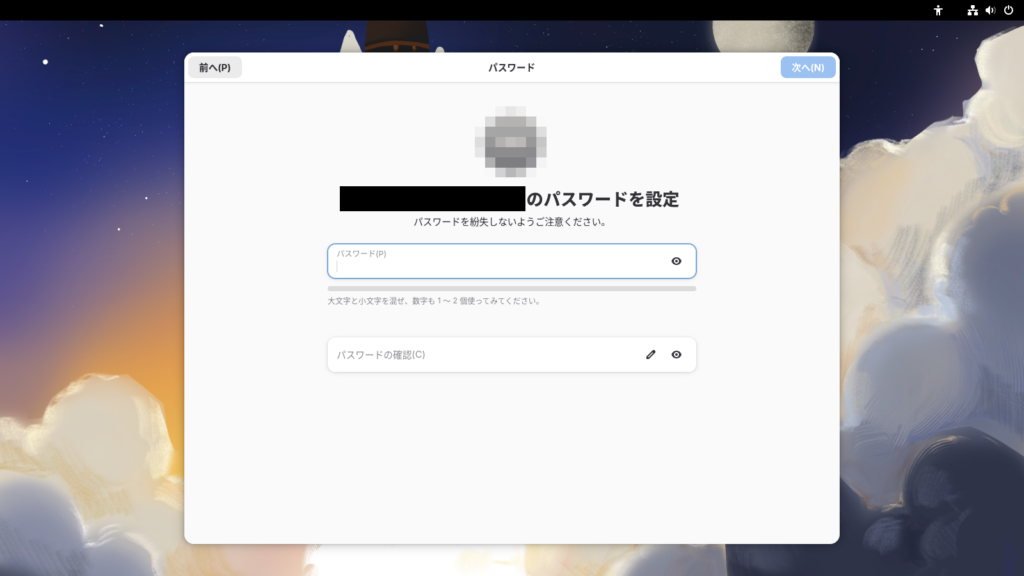Click the password hint text below strength bar
The height and width of the screenshot is (576, 1024).
(434, 300)
